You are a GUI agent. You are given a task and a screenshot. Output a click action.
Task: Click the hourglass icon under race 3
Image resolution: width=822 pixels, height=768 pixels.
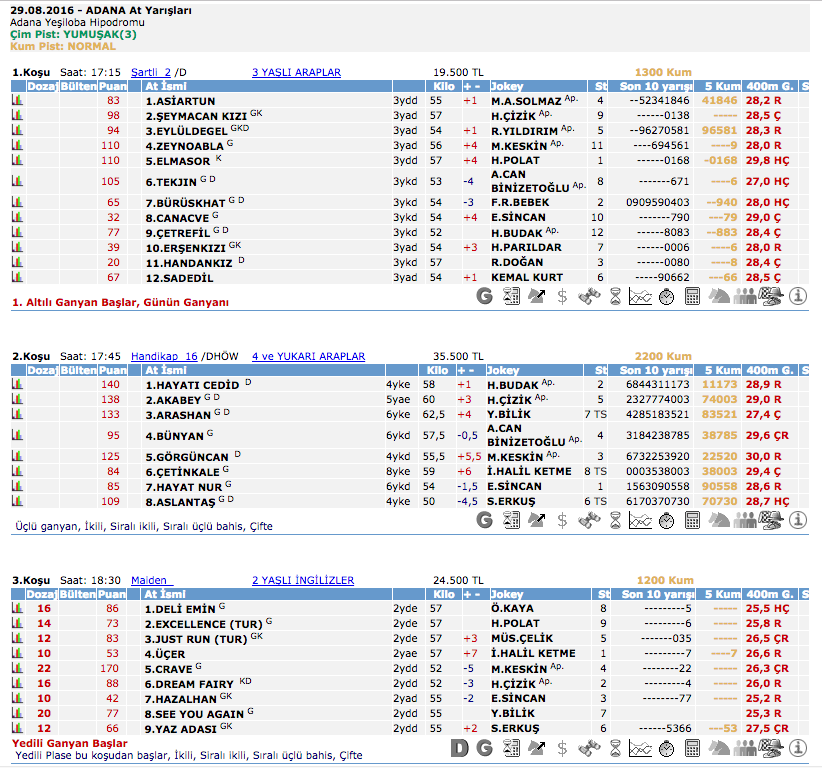coord(615,747)
